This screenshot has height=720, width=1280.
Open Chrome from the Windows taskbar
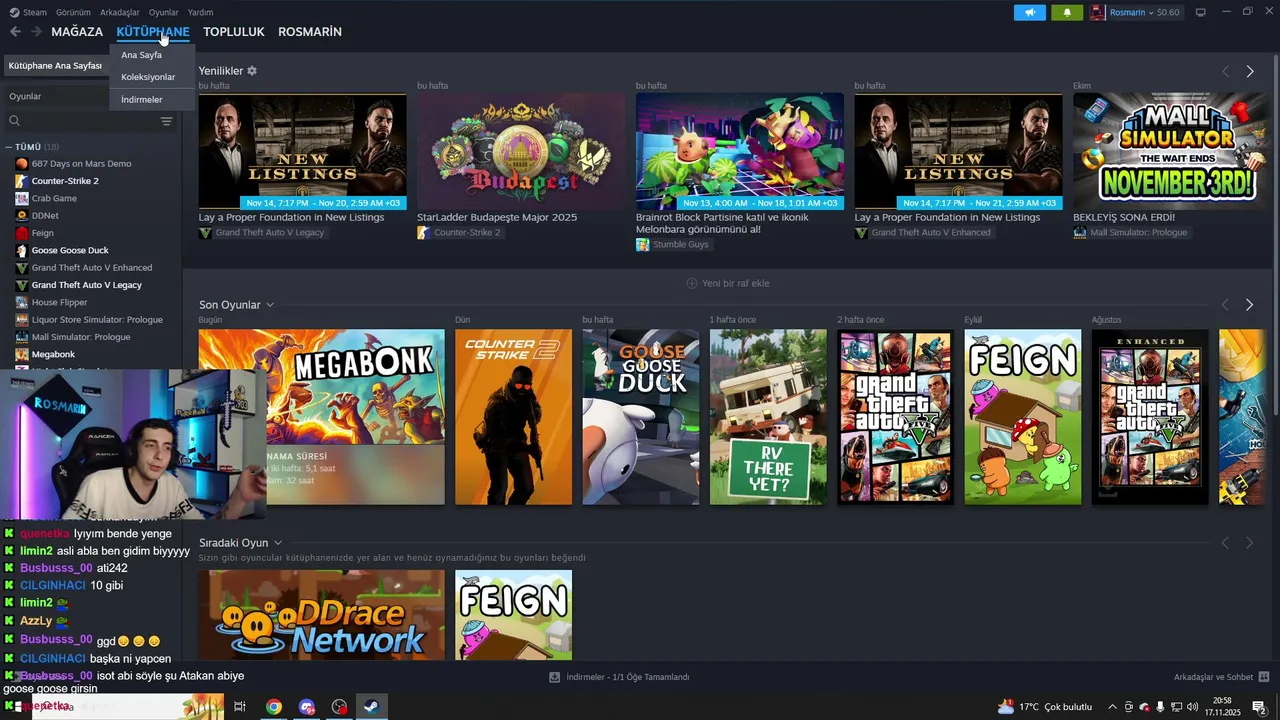click(x=274, y=707)
